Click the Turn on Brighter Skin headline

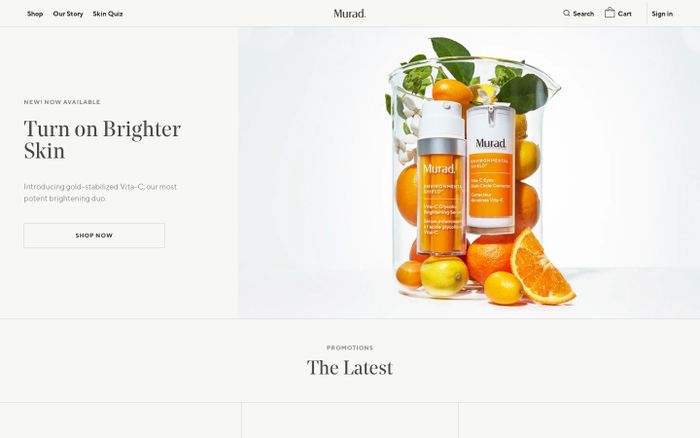click(102, 140)
